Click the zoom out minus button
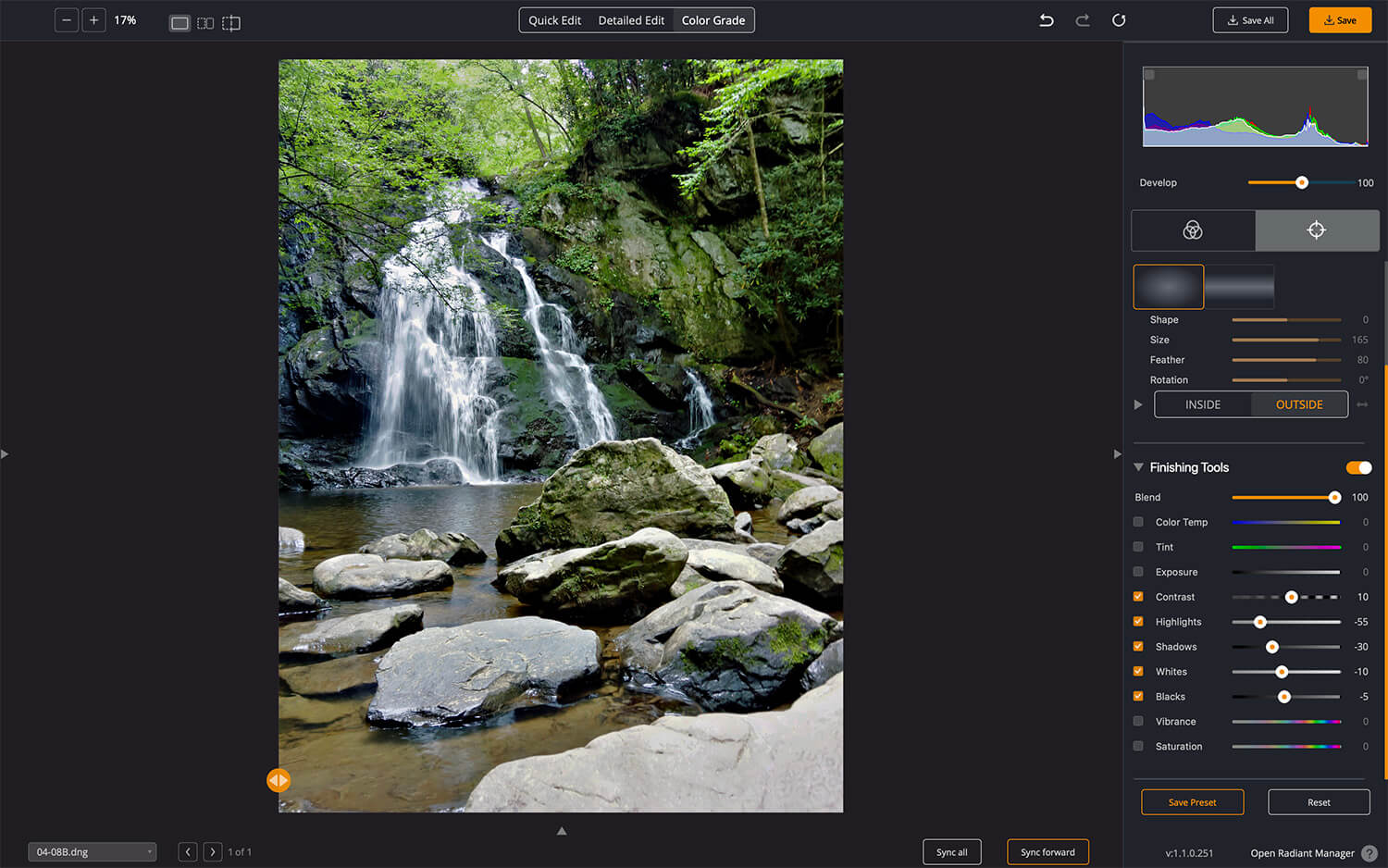The image size is (1388, 868). pos(67,20)
